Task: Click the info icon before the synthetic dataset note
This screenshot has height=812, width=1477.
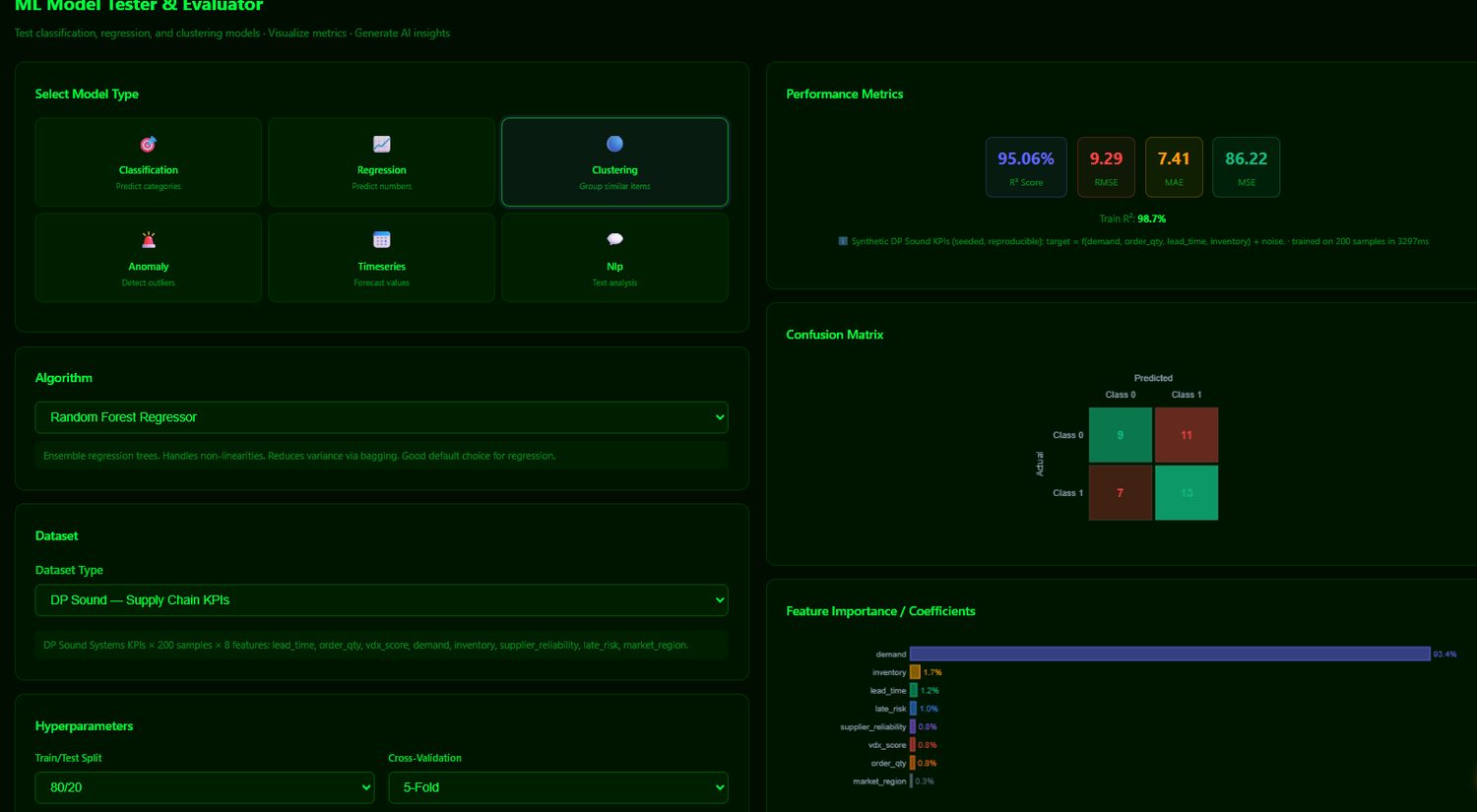Action: coord(843,241)
